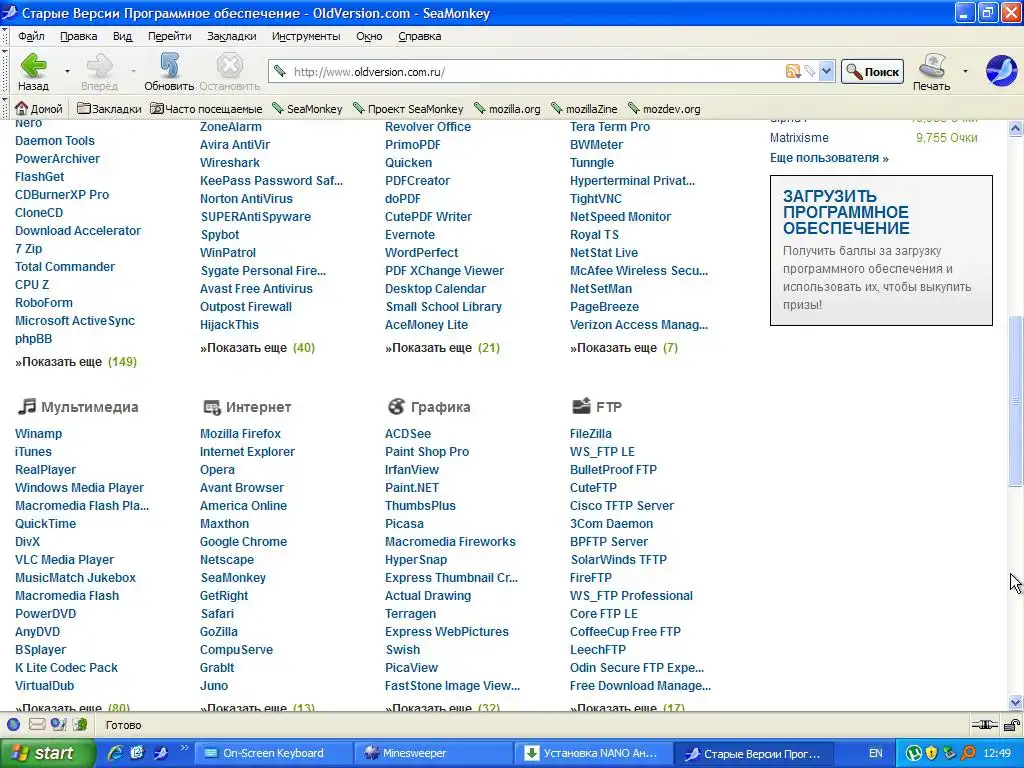Click the scrollbar down arrow
The image size is (1024, 768).
1015,703
